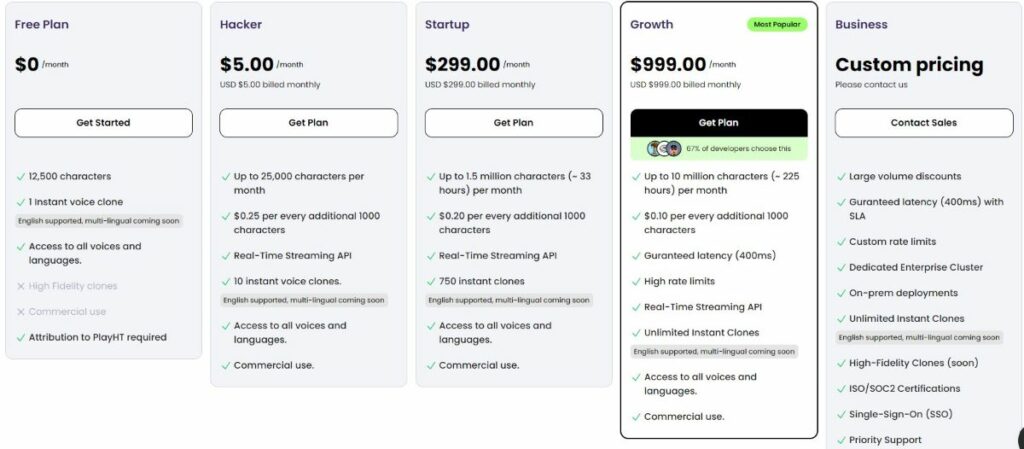This screenshot has width=1024, height=449.
Task: Click checkmark next to 10 instant voice clones
Action: click(226, 282)
